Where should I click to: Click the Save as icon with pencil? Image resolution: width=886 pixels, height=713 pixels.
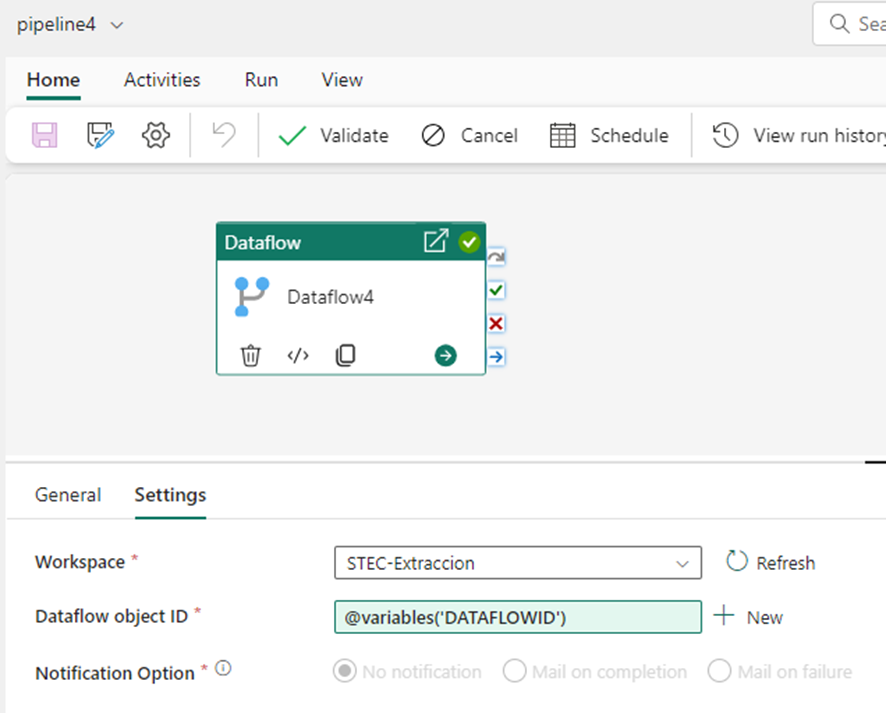(100, 136)
